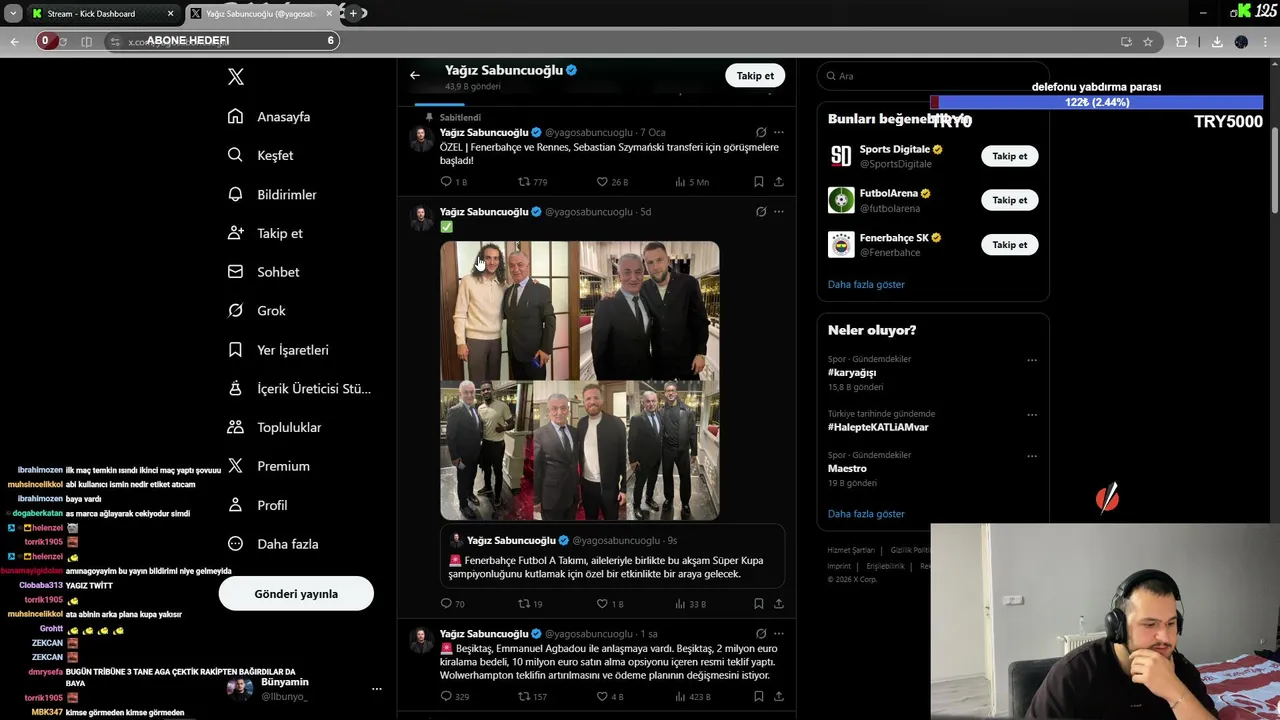Share the pinned Szymański post
Screen dimensions: 1280x720
779,182
